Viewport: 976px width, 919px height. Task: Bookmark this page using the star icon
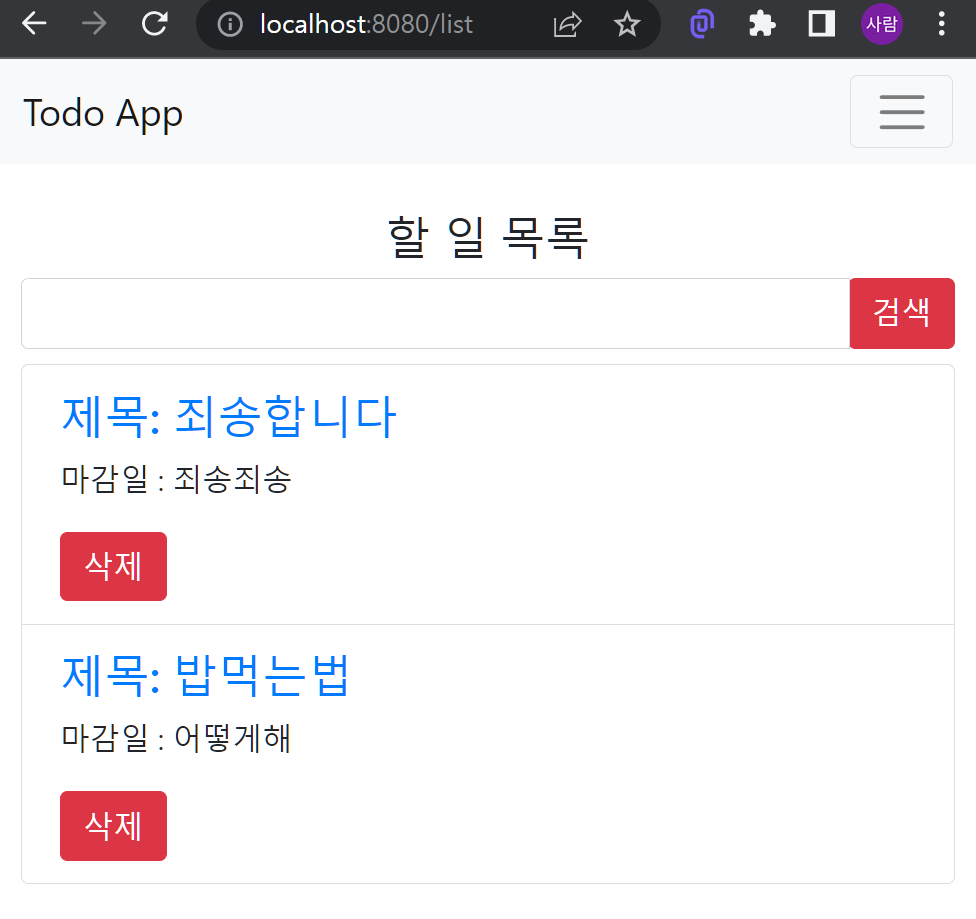coord(627,23)
